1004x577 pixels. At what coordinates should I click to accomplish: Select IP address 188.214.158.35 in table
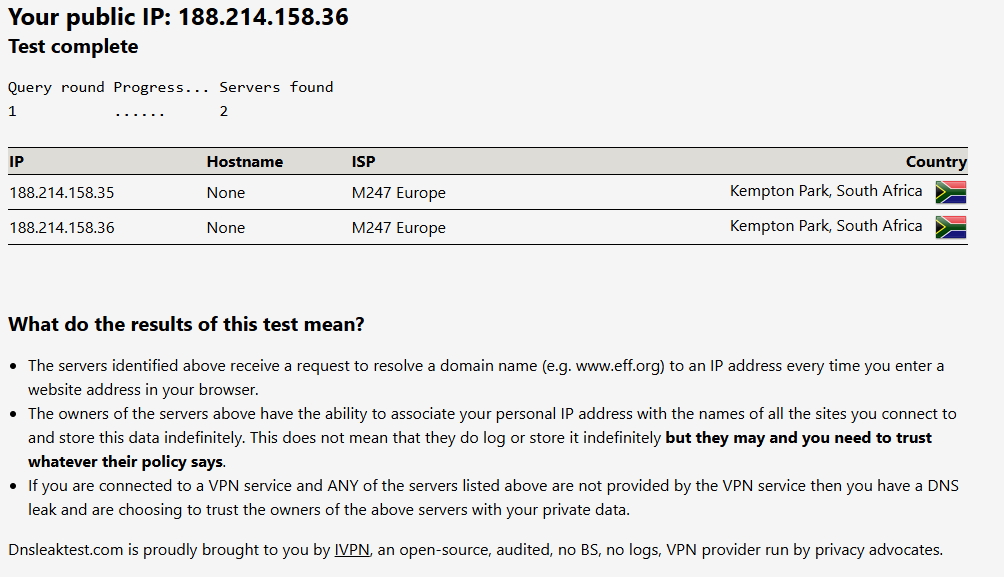coord(61,192)
